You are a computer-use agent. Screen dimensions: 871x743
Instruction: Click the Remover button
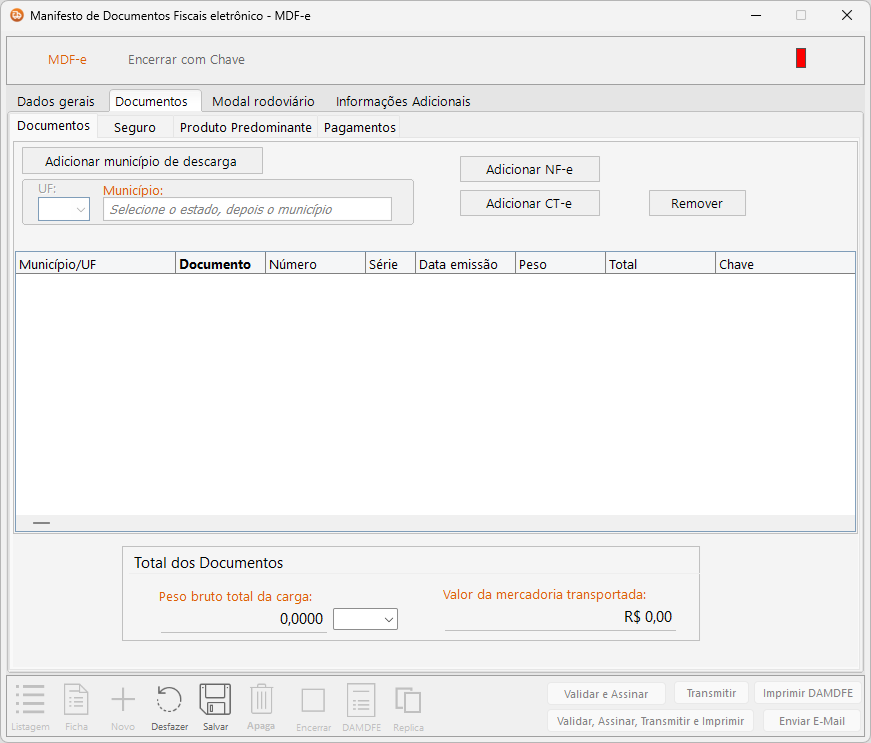click(697, 203)
